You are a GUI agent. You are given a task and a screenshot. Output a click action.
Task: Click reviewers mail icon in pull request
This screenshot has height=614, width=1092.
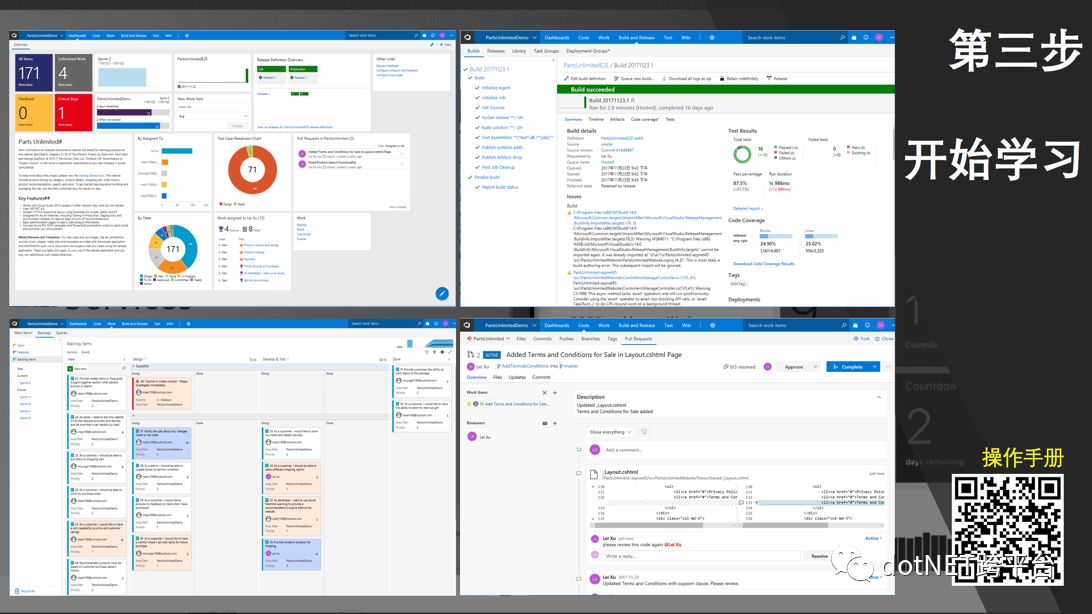[x=545, y=423]
